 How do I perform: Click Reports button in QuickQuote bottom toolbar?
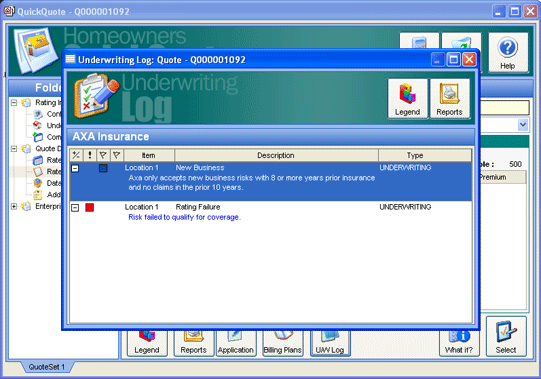193,343
